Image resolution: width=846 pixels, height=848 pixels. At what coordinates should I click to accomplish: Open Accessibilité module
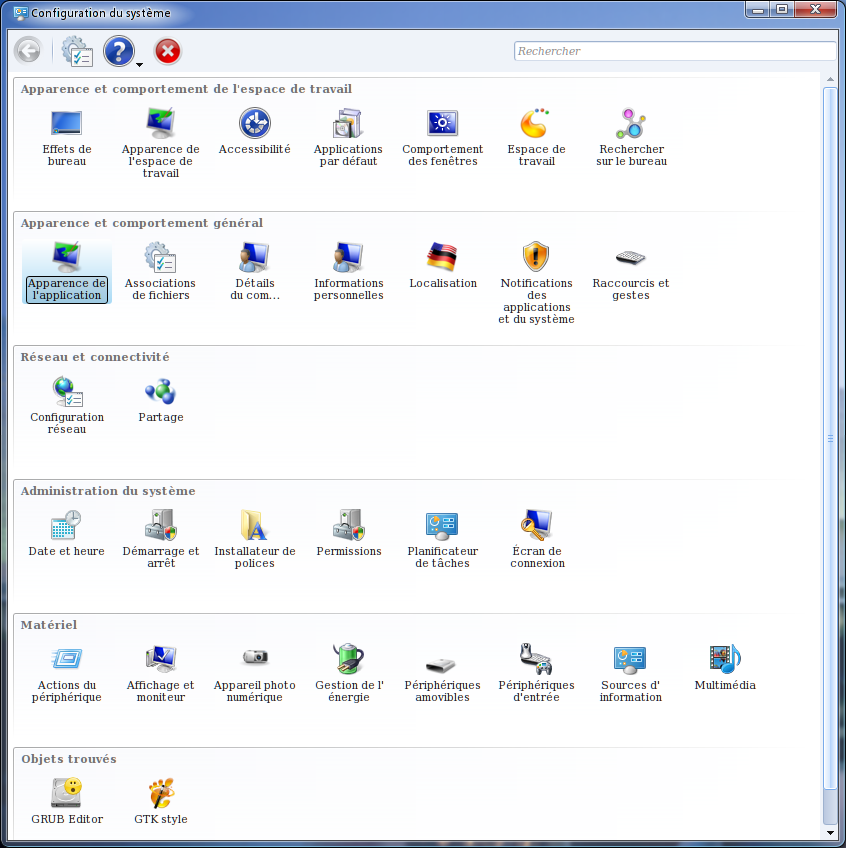255,131
